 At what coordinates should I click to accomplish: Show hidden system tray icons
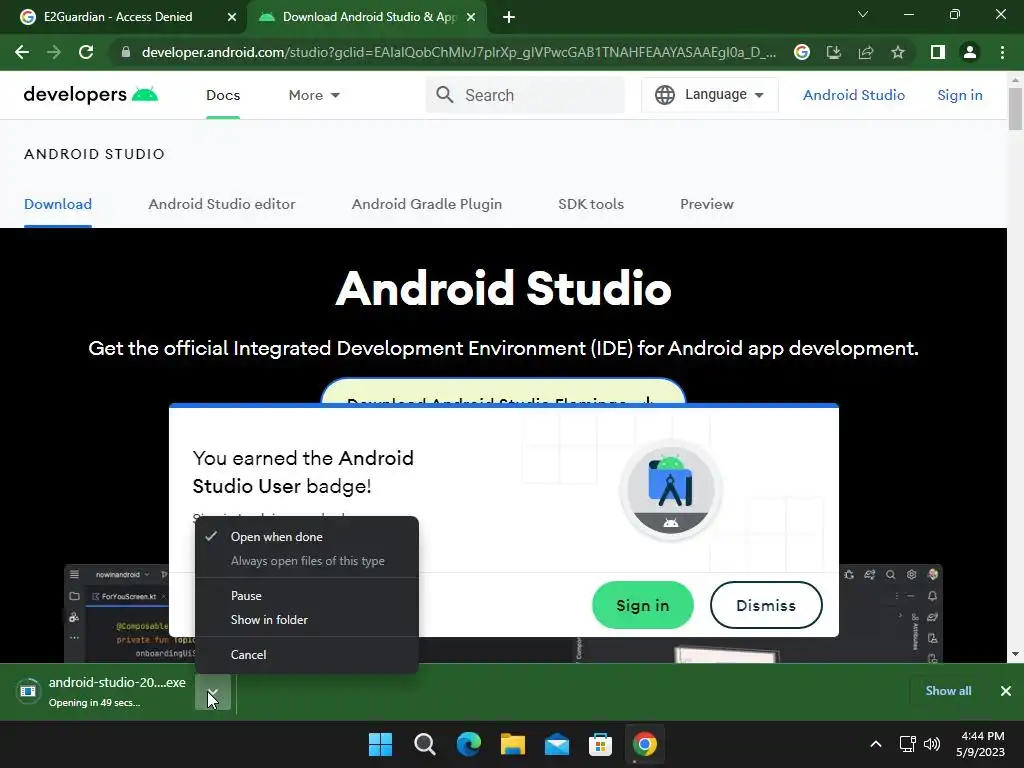point(876,744)
